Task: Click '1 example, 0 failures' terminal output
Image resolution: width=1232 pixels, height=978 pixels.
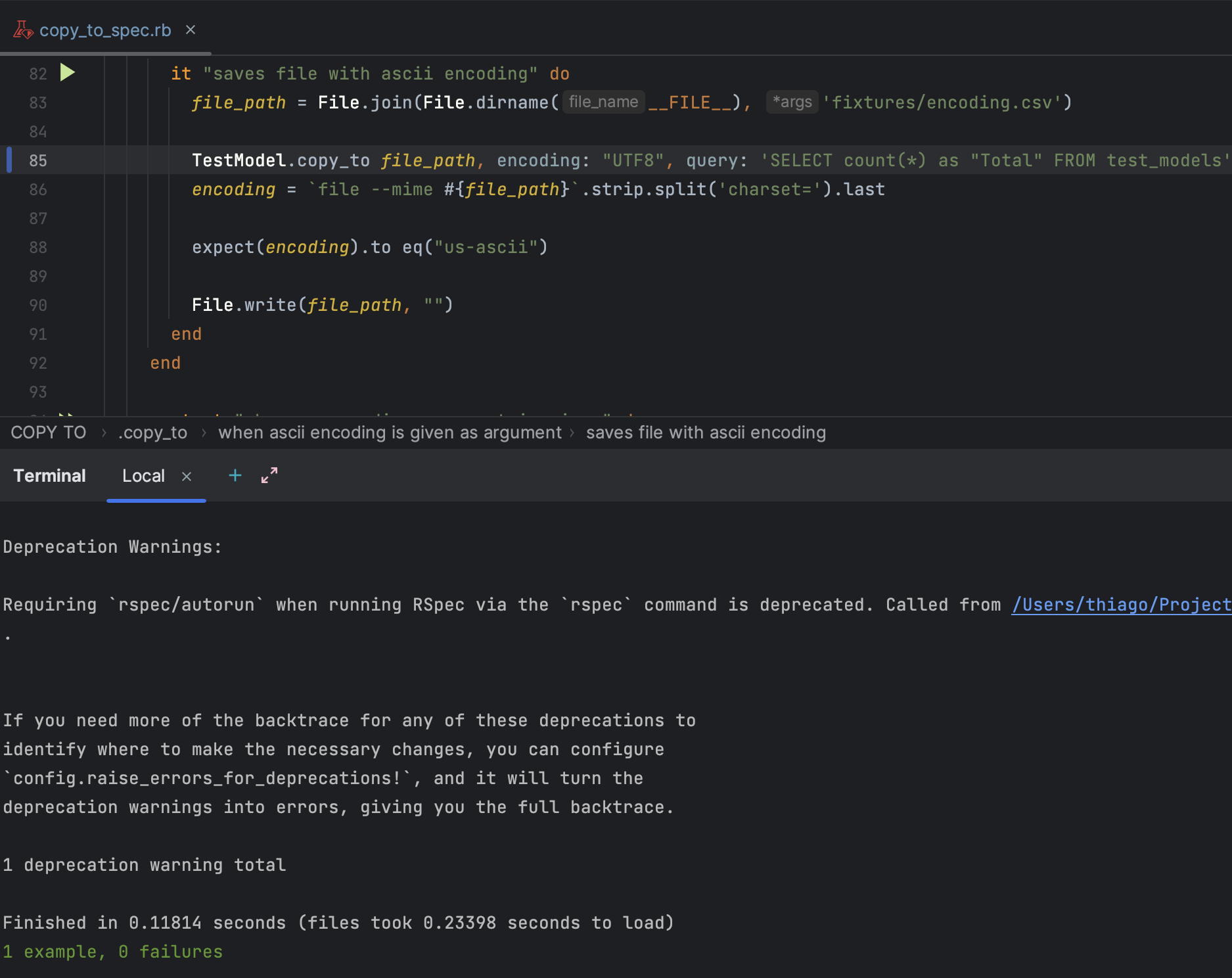Action: 113,952
